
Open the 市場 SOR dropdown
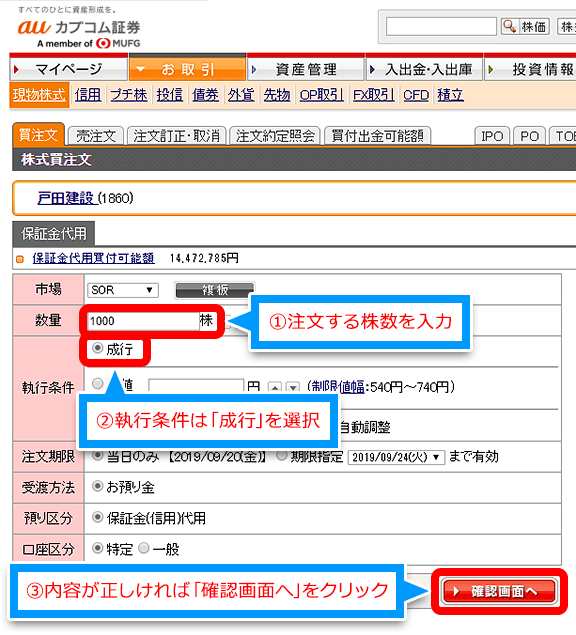pyautogui.click(x=123, y=290)
